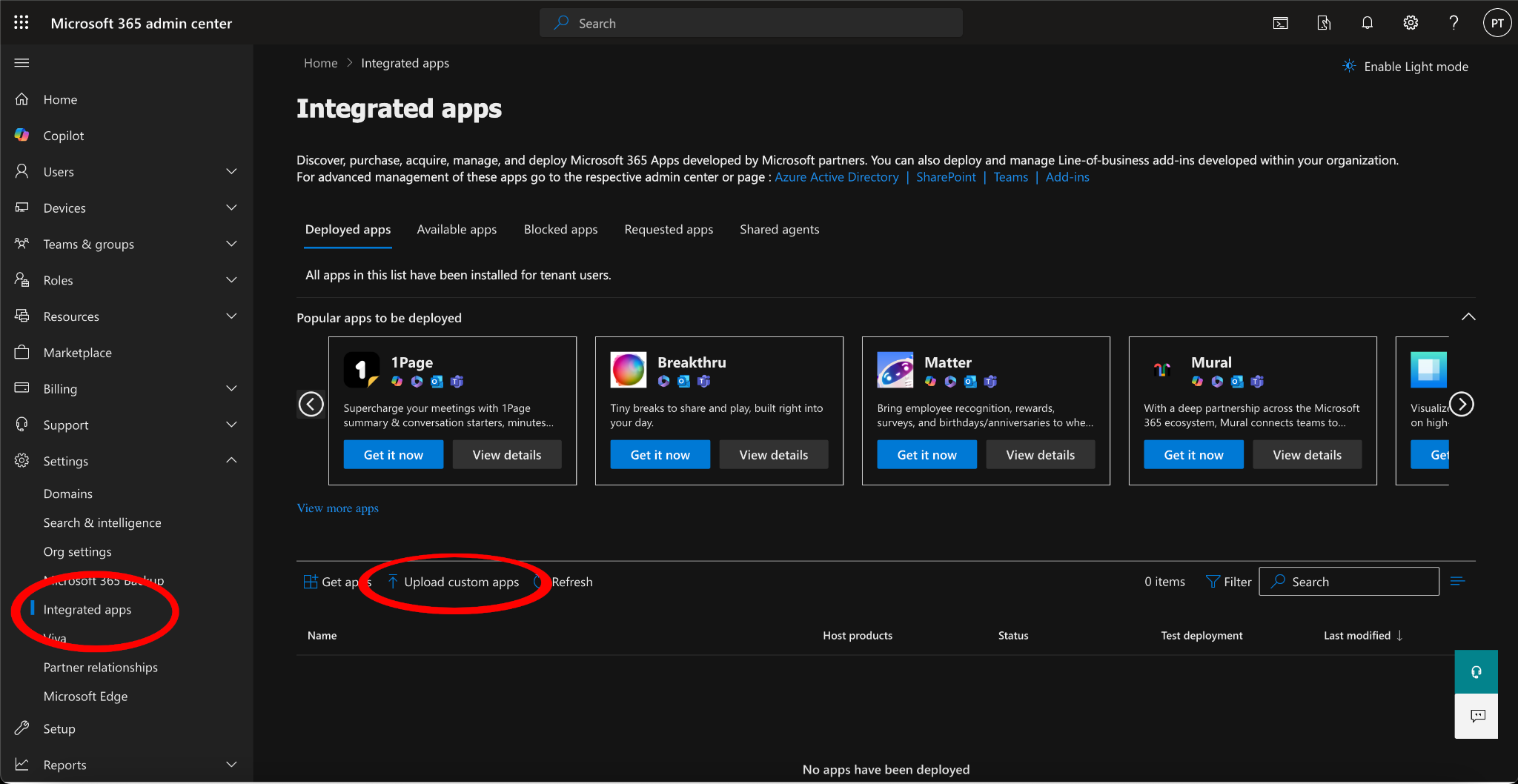Open the Teams admin link
The image size is (1518, 784).
[1010, 177]
